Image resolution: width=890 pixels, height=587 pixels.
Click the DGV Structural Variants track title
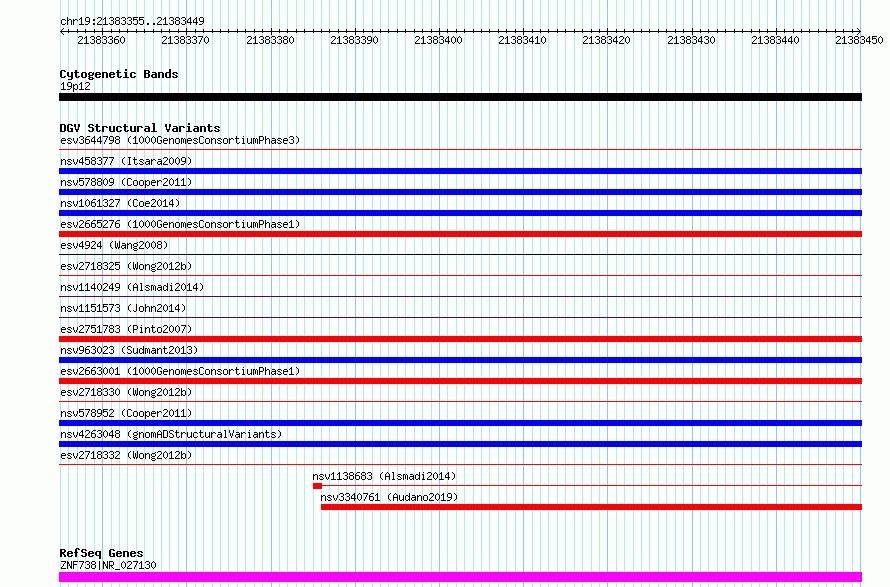(140, 128)
